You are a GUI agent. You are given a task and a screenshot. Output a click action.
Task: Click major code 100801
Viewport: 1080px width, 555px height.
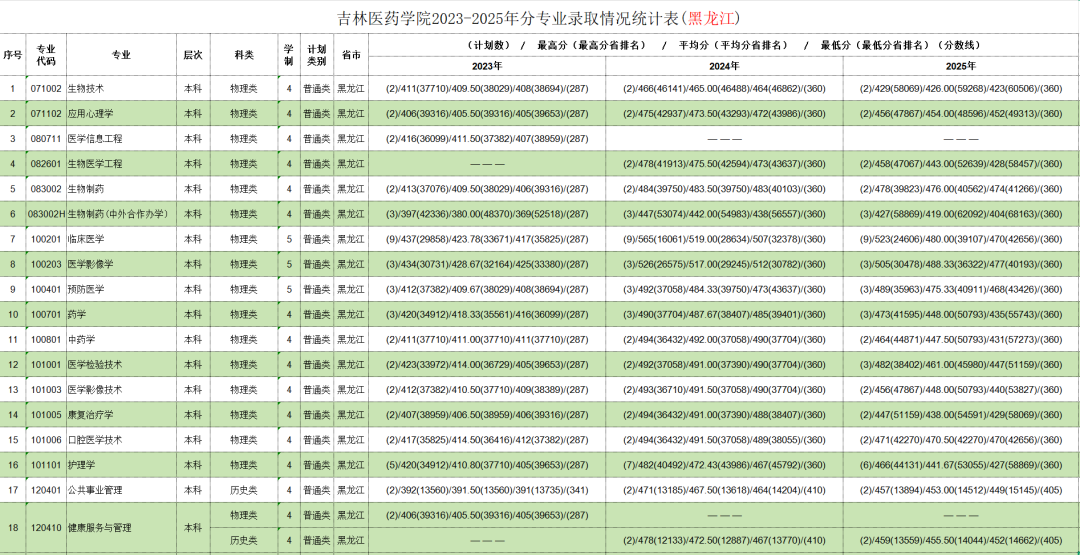click(x=46, y=339)
